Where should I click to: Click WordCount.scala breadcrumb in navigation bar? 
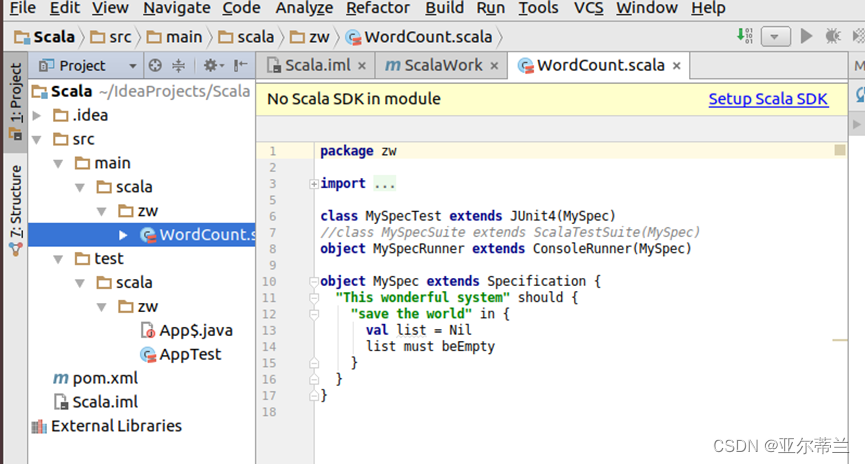(419, 37)
